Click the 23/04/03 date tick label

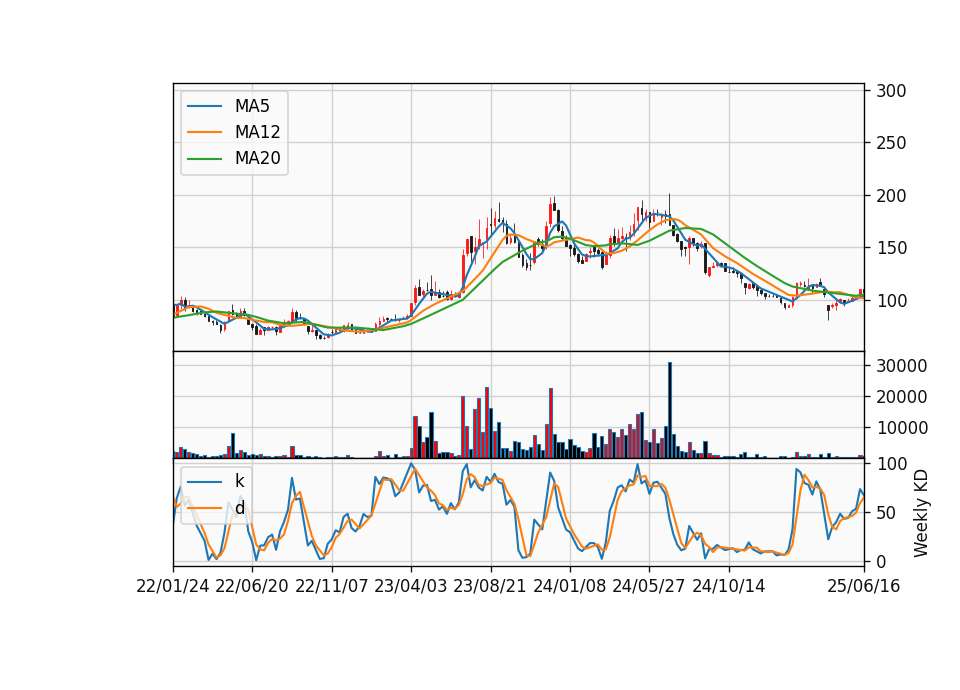pos(411,586)
